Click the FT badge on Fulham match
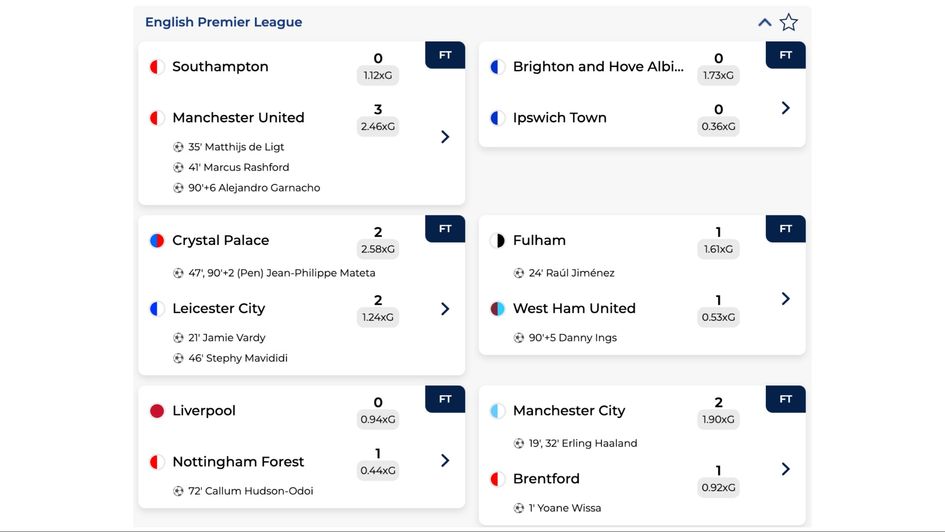Image resolution: width=945 pixels, height=532 pixels. pyautogui.click(x=786, y=229)
